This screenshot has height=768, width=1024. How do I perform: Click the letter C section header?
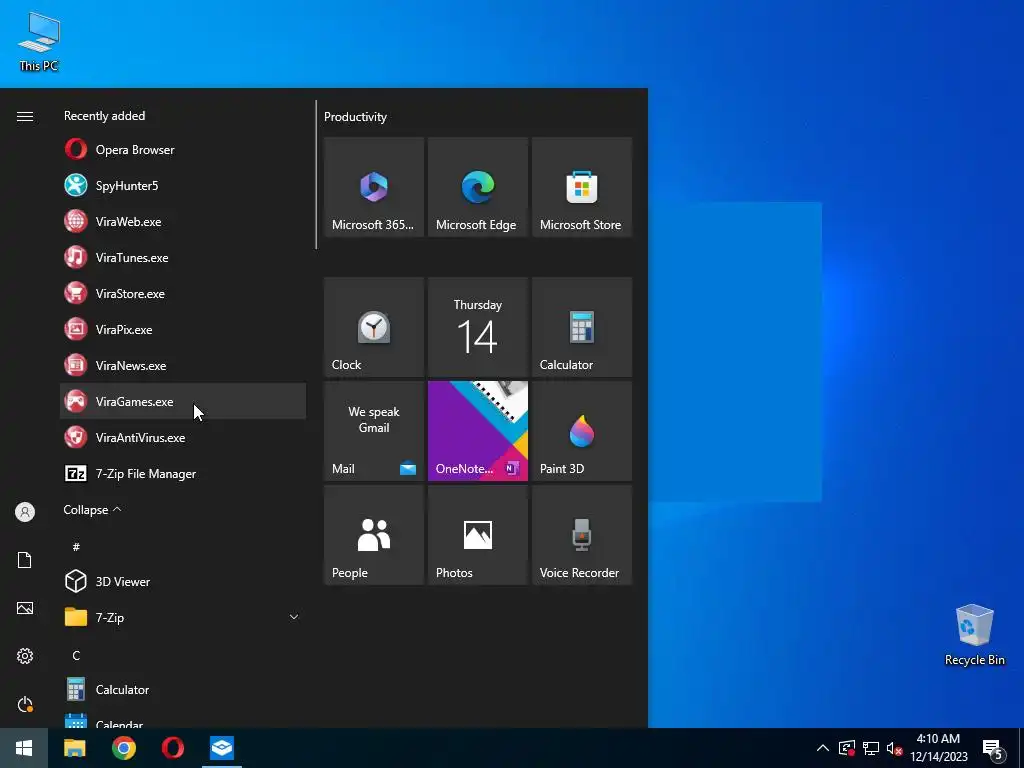click(x=76, y=655)
